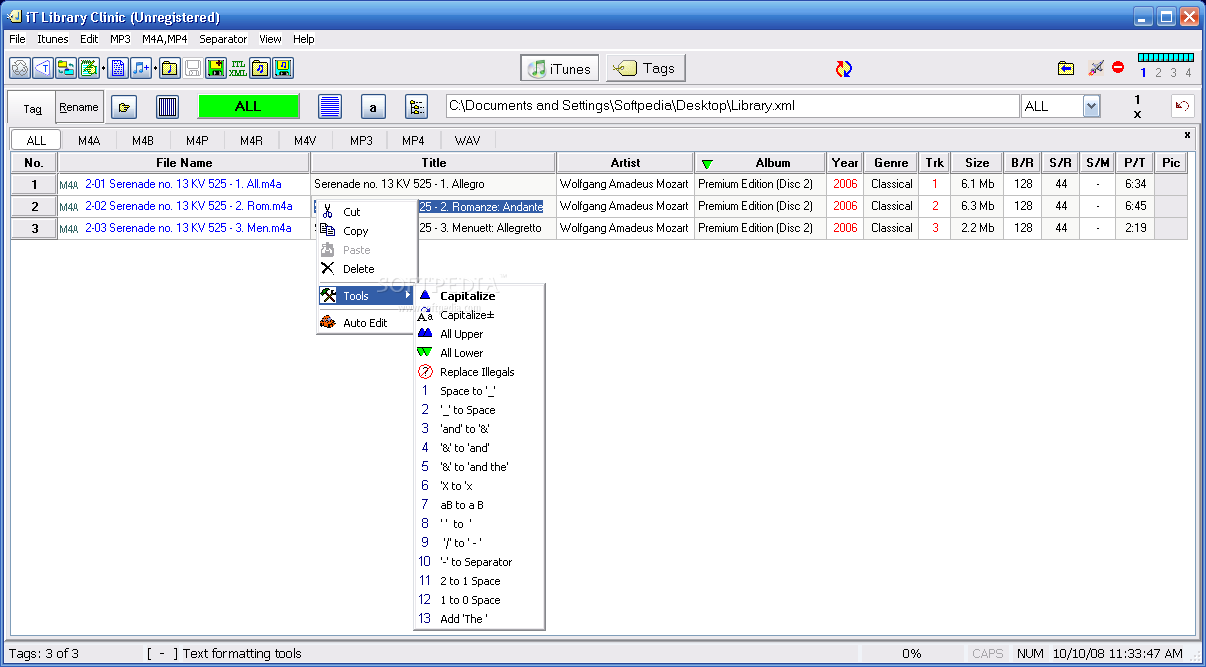This screenshot has width=1206, height=667.
Task: Click the green ALL button
Action: (x=248, y=106)
